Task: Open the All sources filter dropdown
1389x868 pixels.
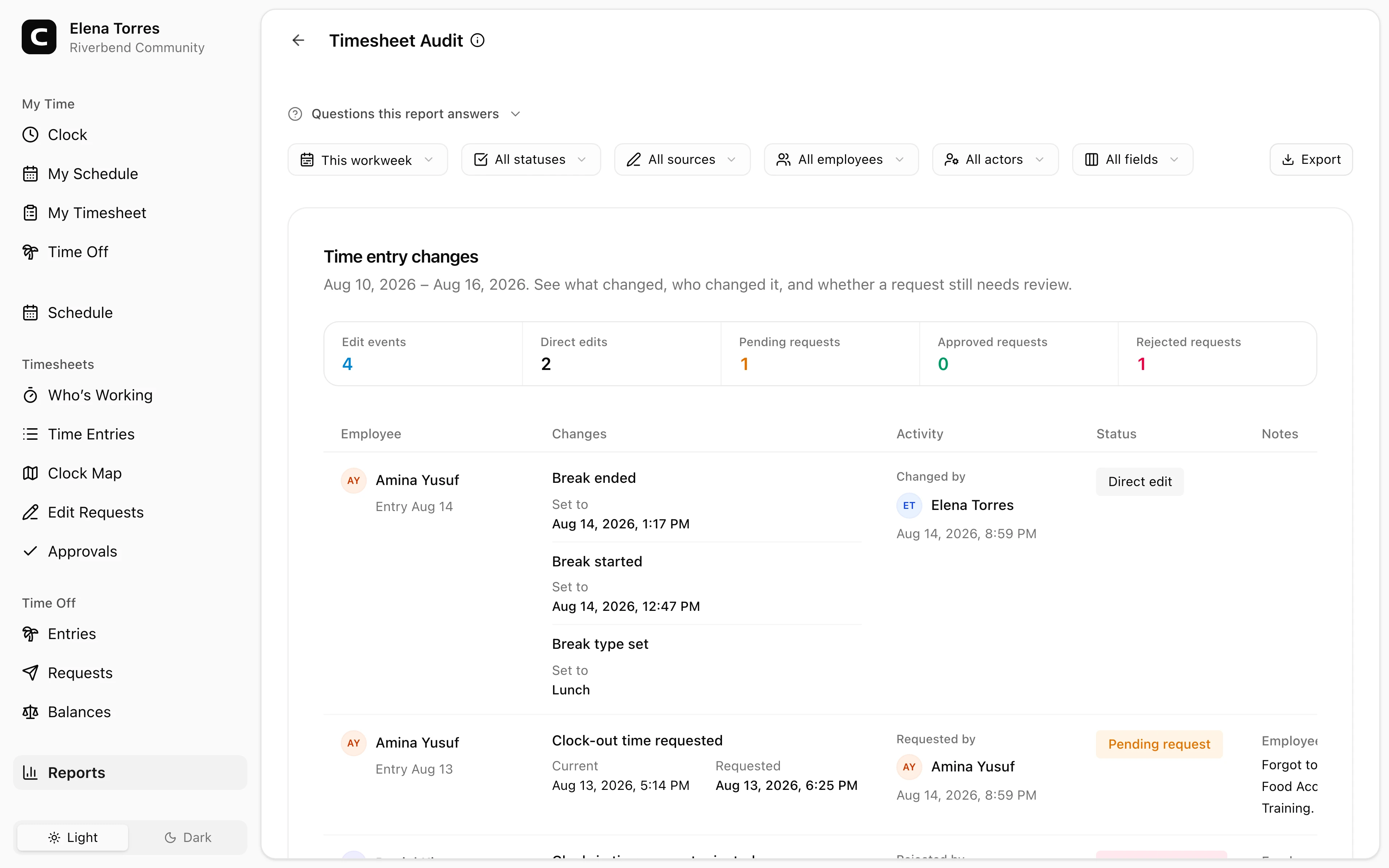Action: tap(683, 159)
